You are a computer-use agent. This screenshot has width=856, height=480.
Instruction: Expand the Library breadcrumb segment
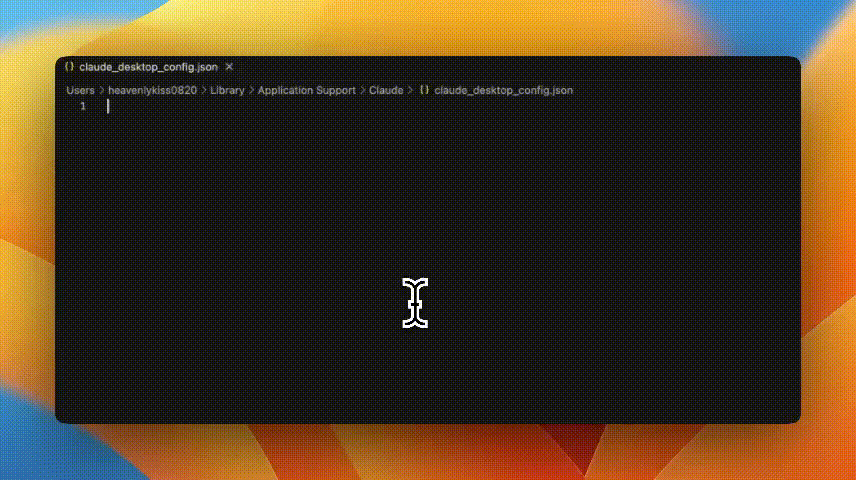[x=227, y=90]
